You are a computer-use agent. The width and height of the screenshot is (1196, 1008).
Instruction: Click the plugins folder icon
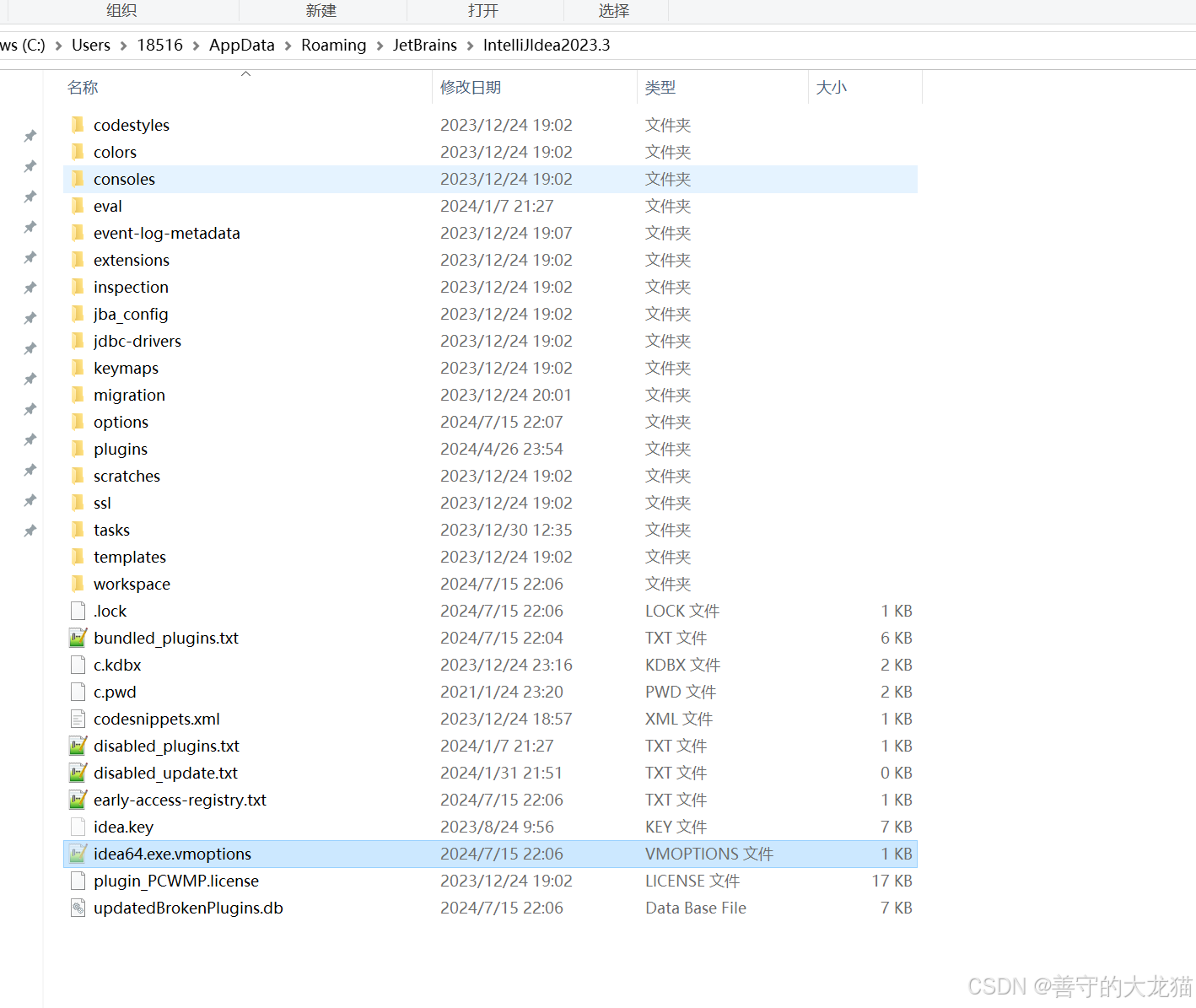click(x=78, y=449)
